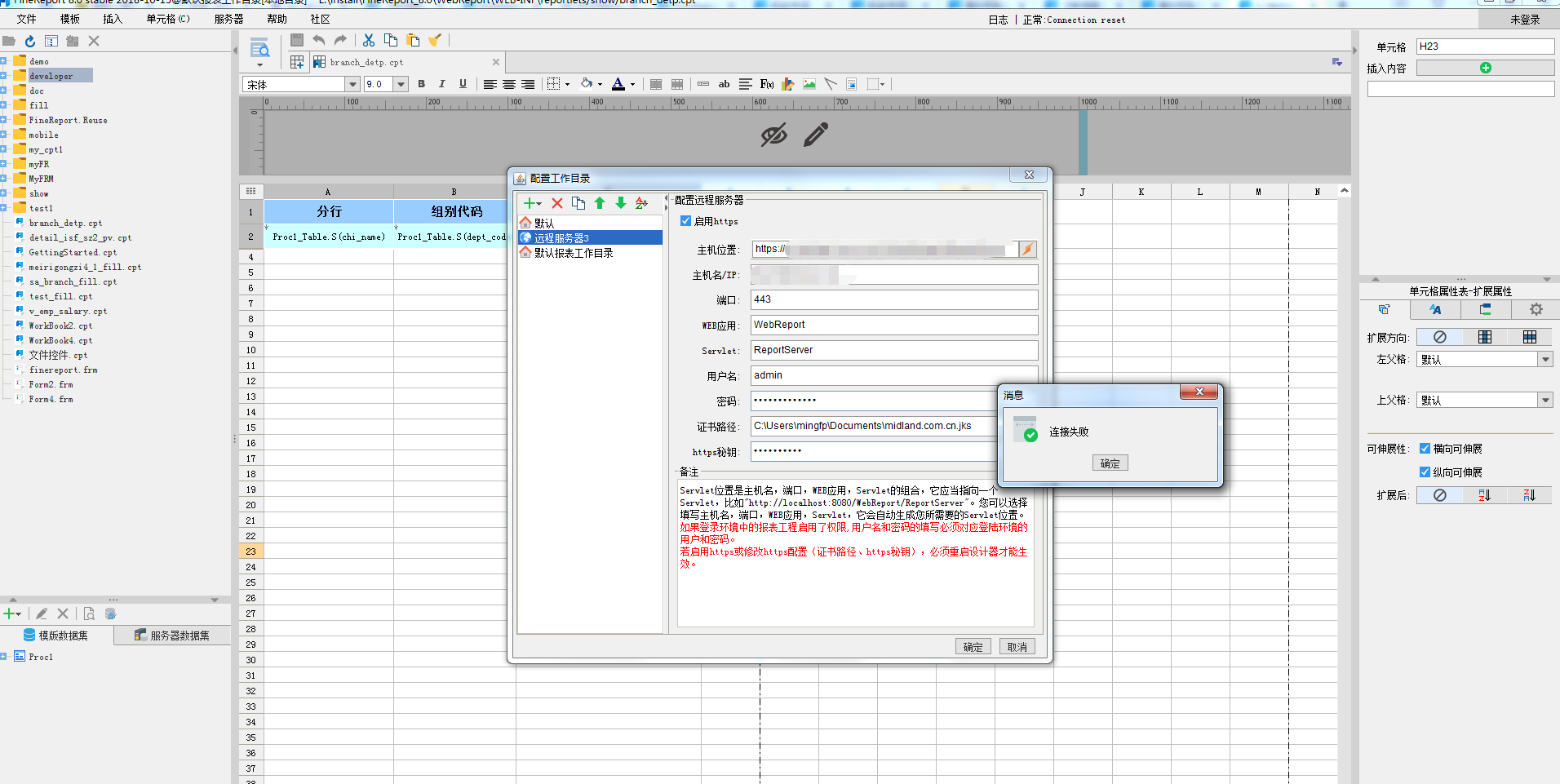Click the gear other-attributes tab in cell panel
This screenshot has width=1560, height=784.
1536,309
